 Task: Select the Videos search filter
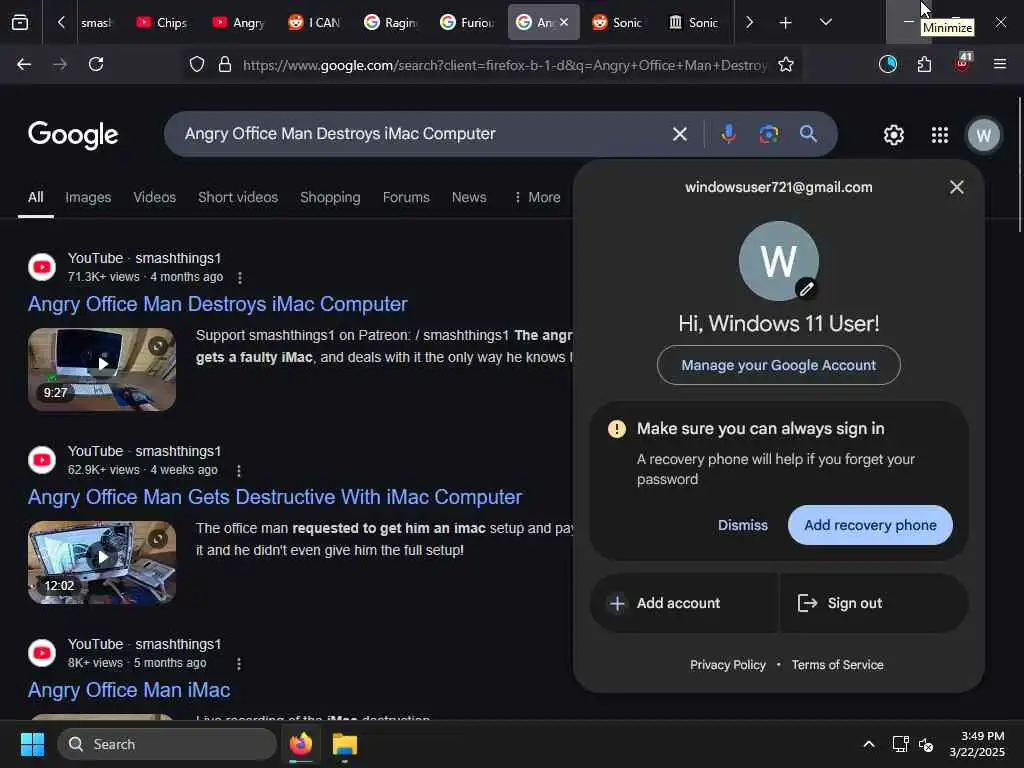pos(155,197)
